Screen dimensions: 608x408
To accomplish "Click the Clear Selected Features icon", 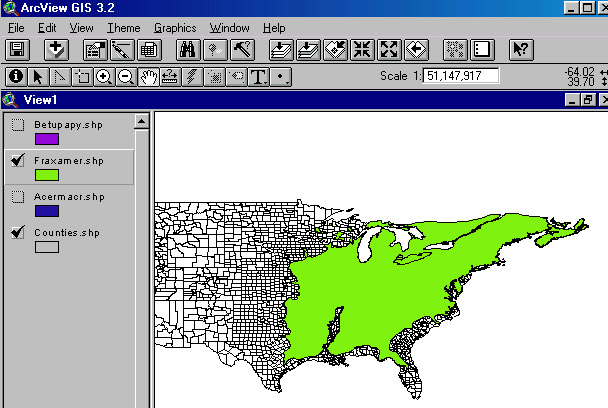I will 482,50.
